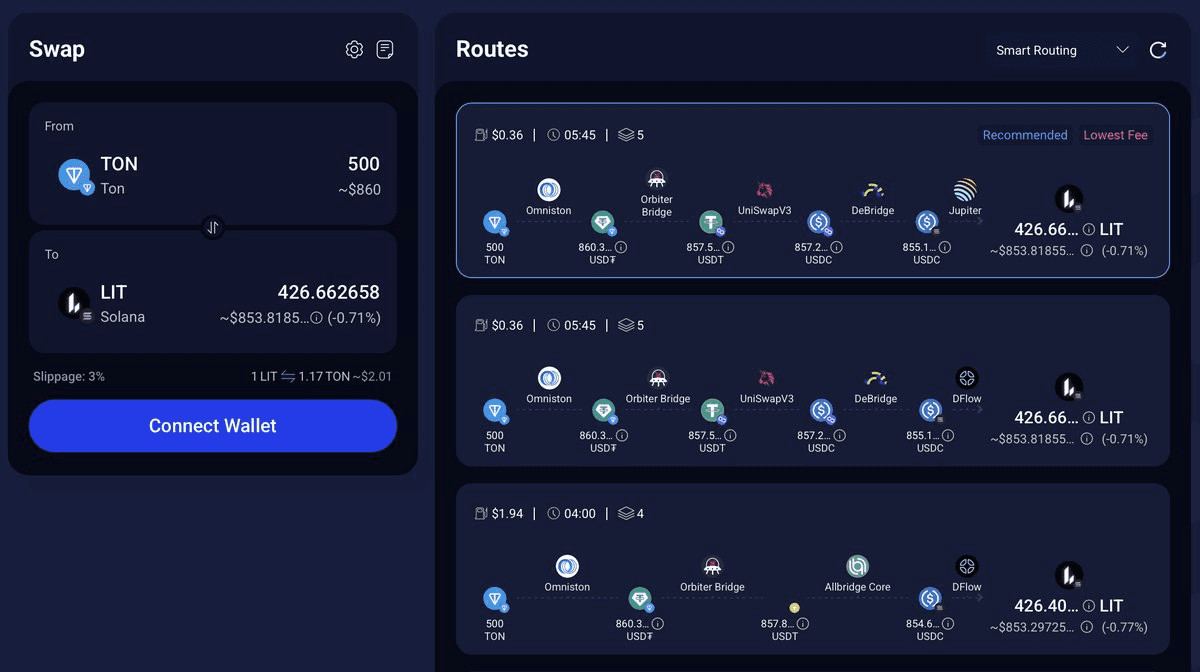
Task: Select the Jupiter protocol icon
Action: (963, 191)
